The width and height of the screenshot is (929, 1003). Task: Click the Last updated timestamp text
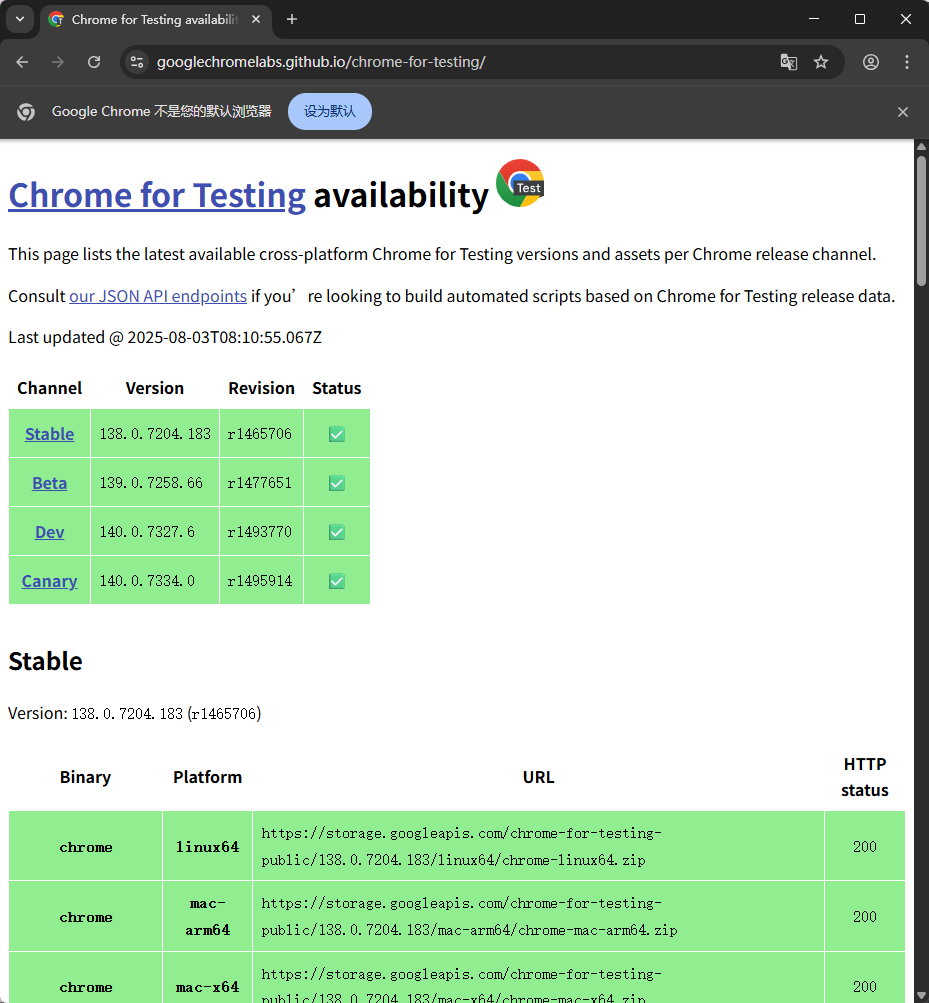click(x=165, y=337)
